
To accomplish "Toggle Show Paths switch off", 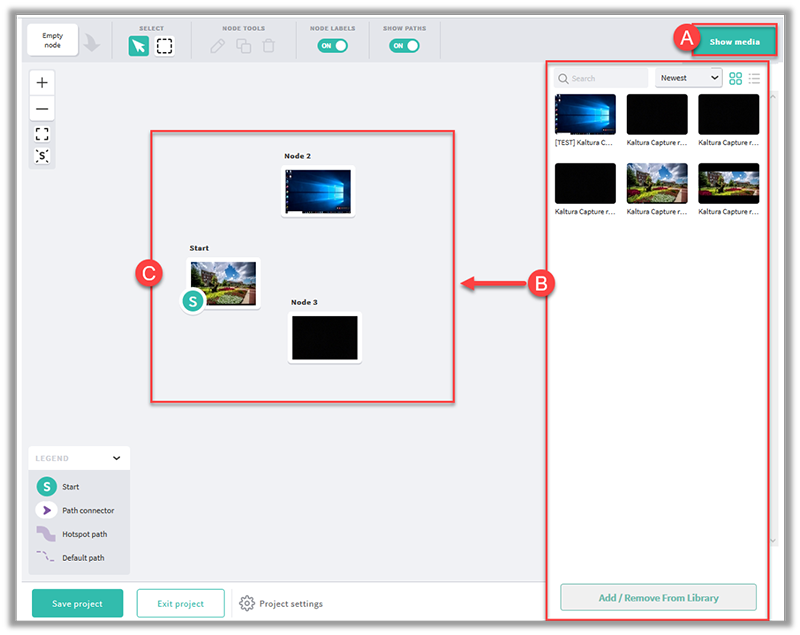I will pyautogui.click(x=404, y=46).
